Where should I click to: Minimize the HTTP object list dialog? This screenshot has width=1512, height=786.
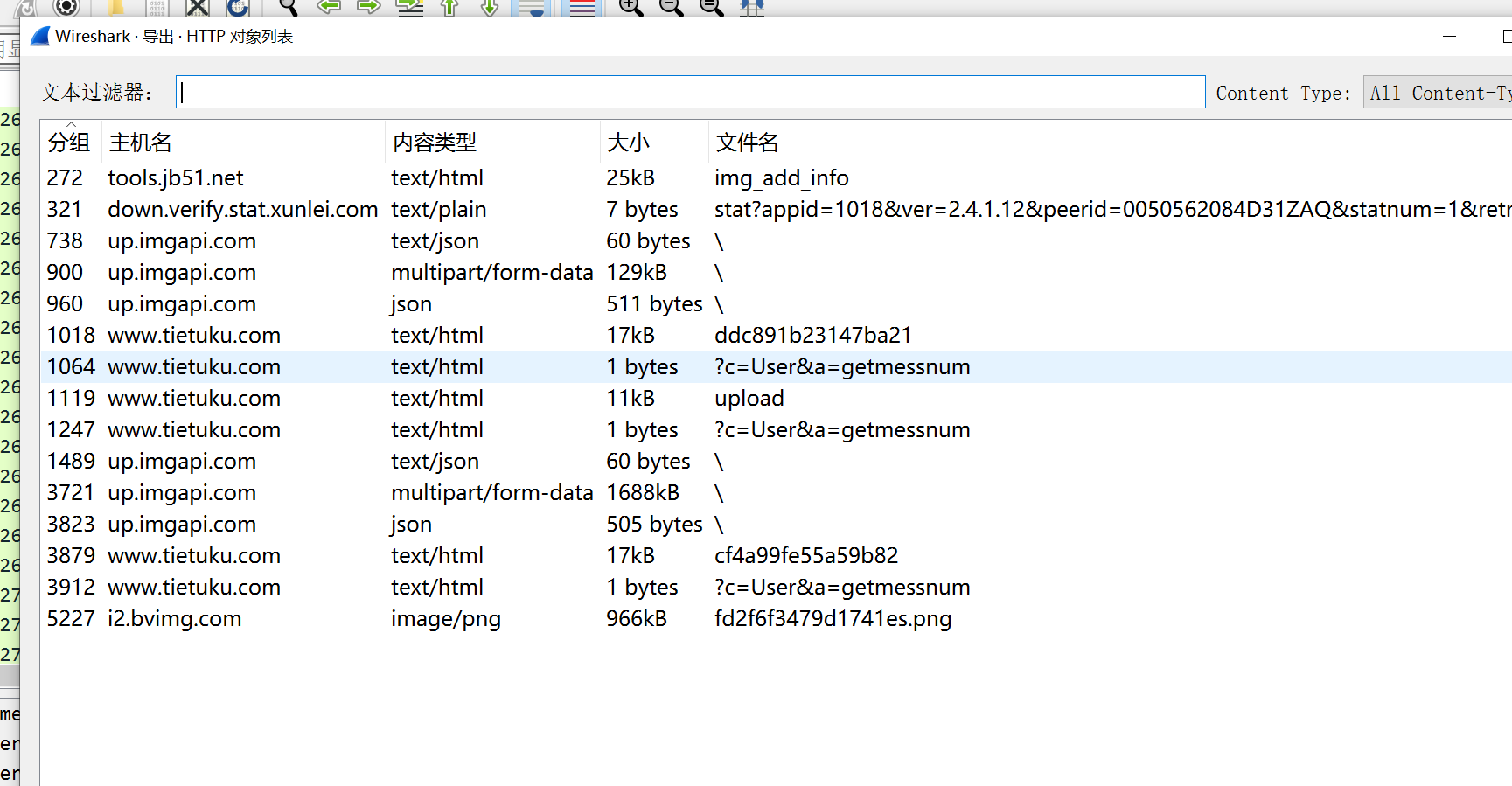pos(1449,37)
